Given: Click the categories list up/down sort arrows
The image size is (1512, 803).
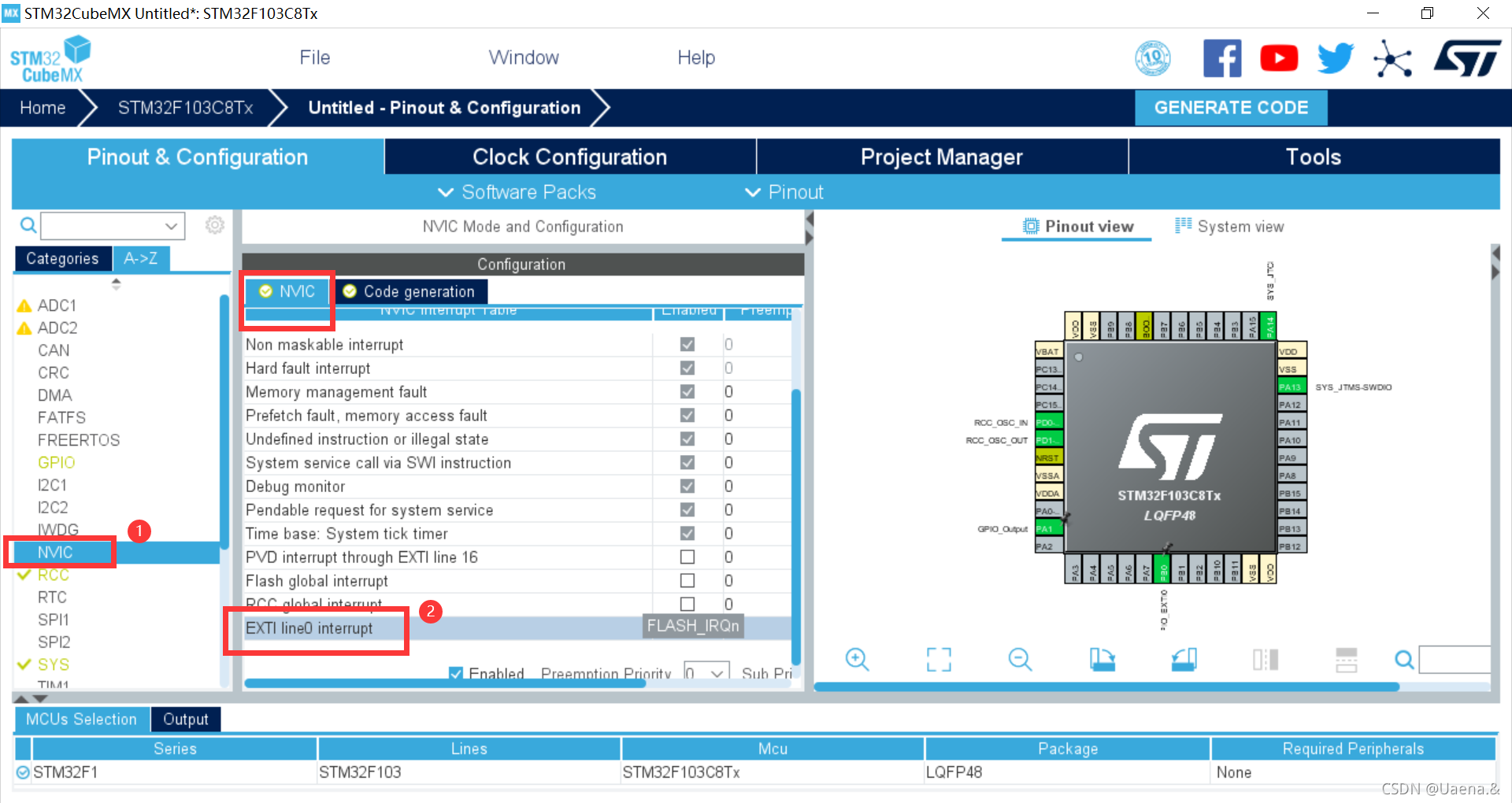Looking at the screenshot, I should (x=117, y=284).
